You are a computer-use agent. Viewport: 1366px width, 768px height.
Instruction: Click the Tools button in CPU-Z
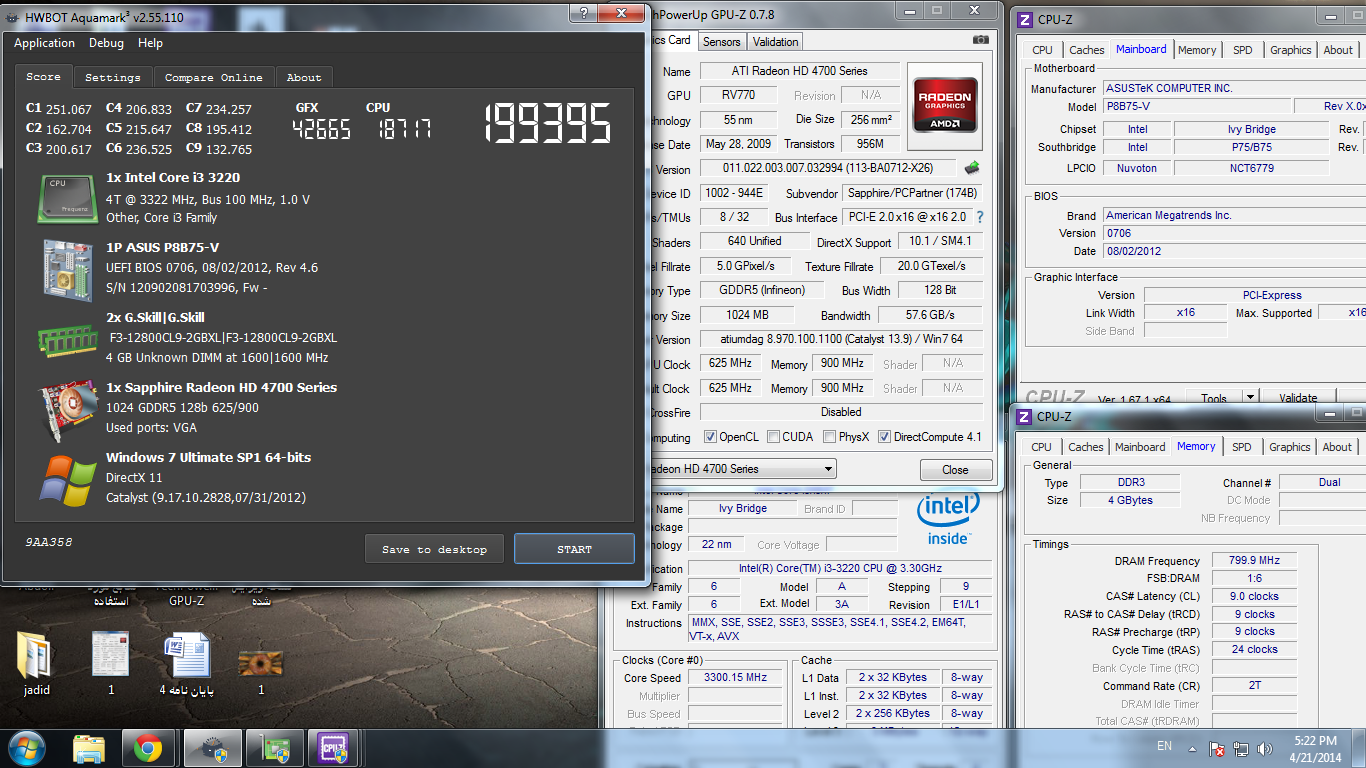pos(1214,398)
